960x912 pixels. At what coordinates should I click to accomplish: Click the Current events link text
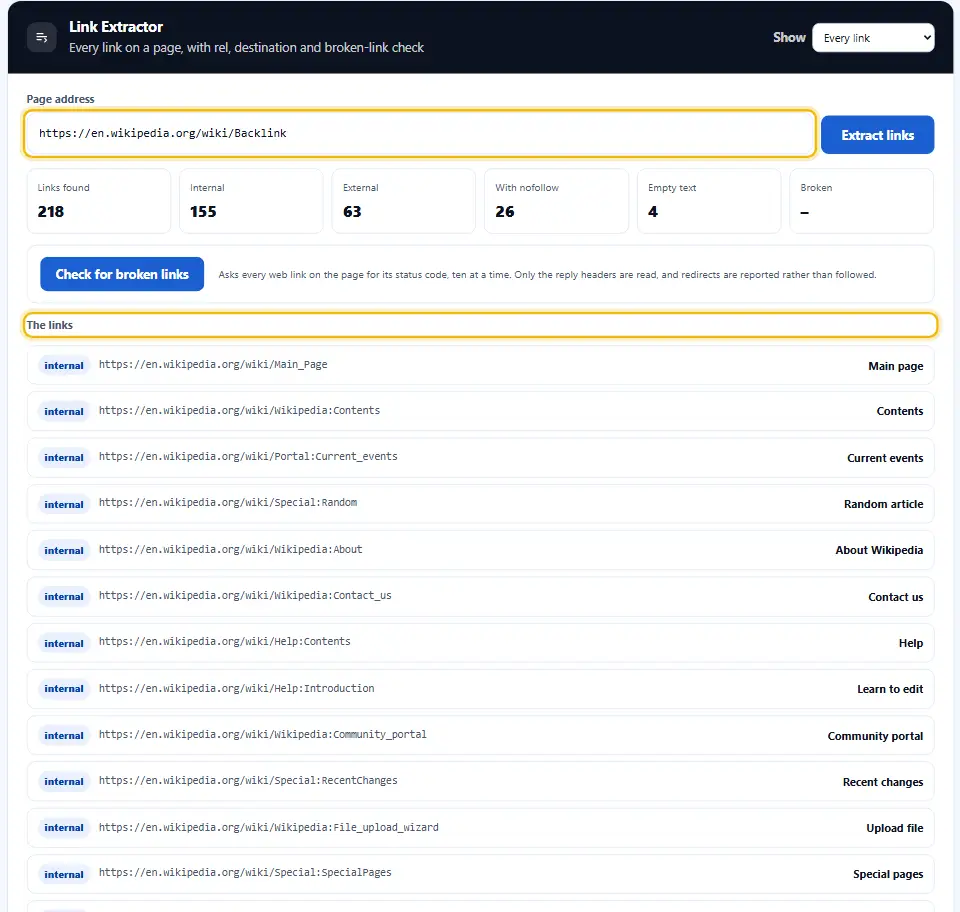tap(885, 458)
